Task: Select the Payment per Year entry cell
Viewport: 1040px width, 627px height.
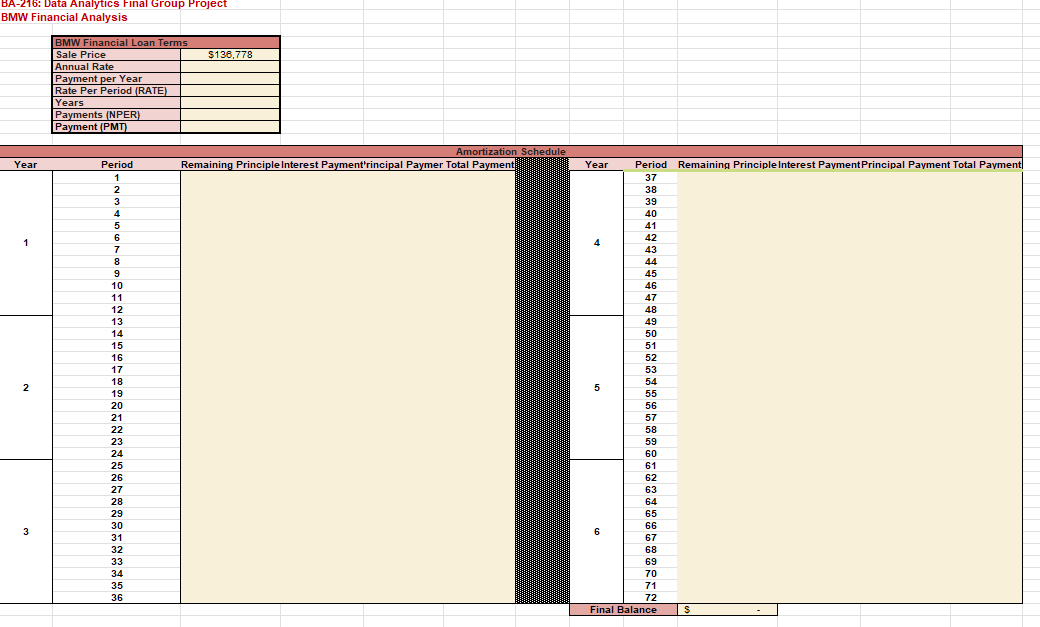Action: pyautogui.click(x=230, y=79)
